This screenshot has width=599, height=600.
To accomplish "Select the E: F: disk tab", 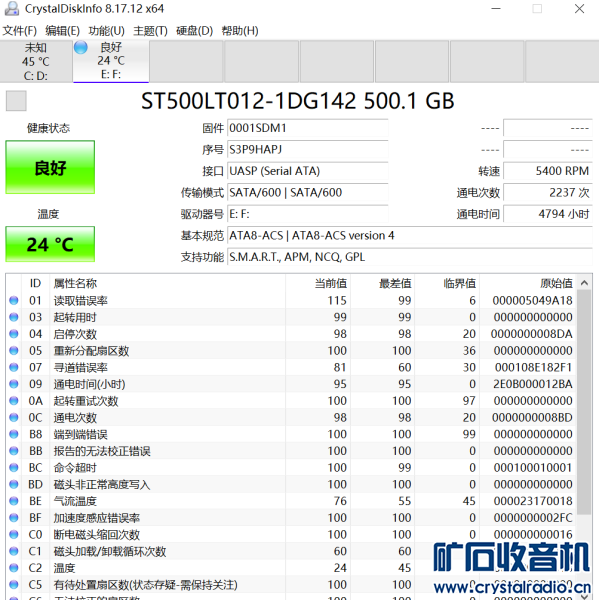I will point(111,61).
